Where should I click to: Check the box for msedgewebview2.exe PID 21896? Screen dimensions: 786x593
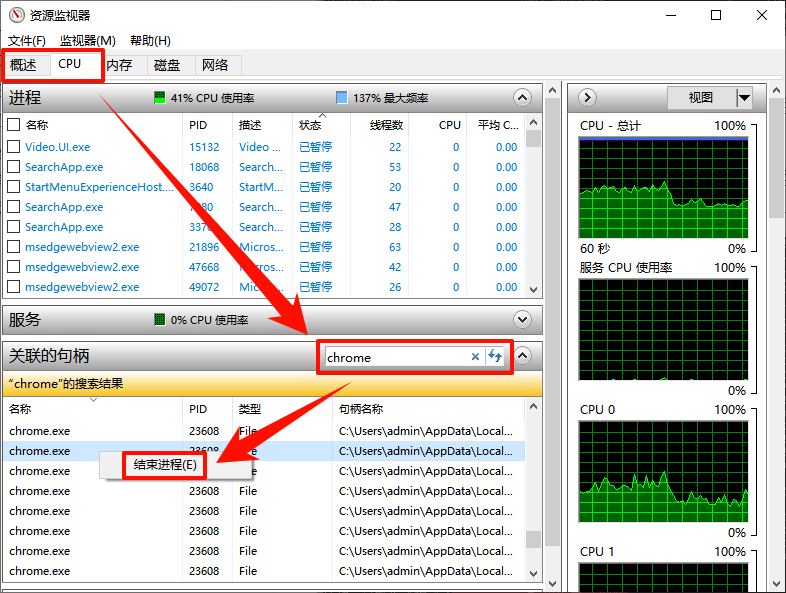point(14,247)
